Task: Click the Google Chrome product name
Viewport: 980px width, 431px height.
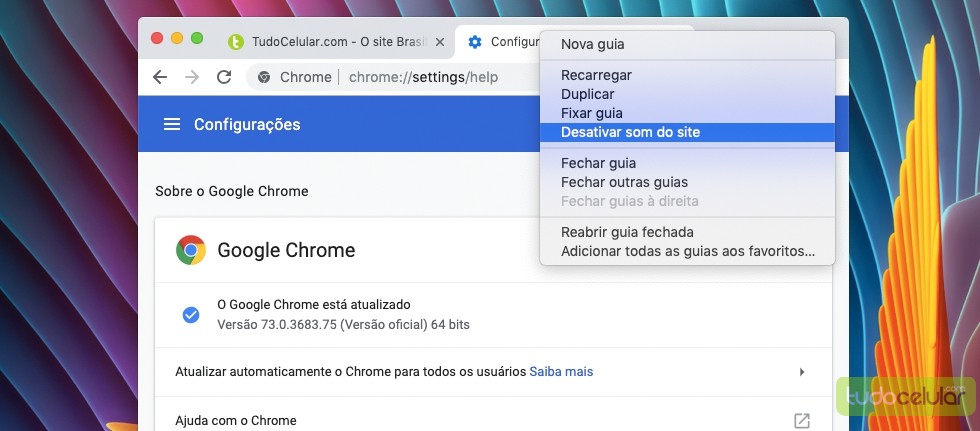Action: coord(286,250)
